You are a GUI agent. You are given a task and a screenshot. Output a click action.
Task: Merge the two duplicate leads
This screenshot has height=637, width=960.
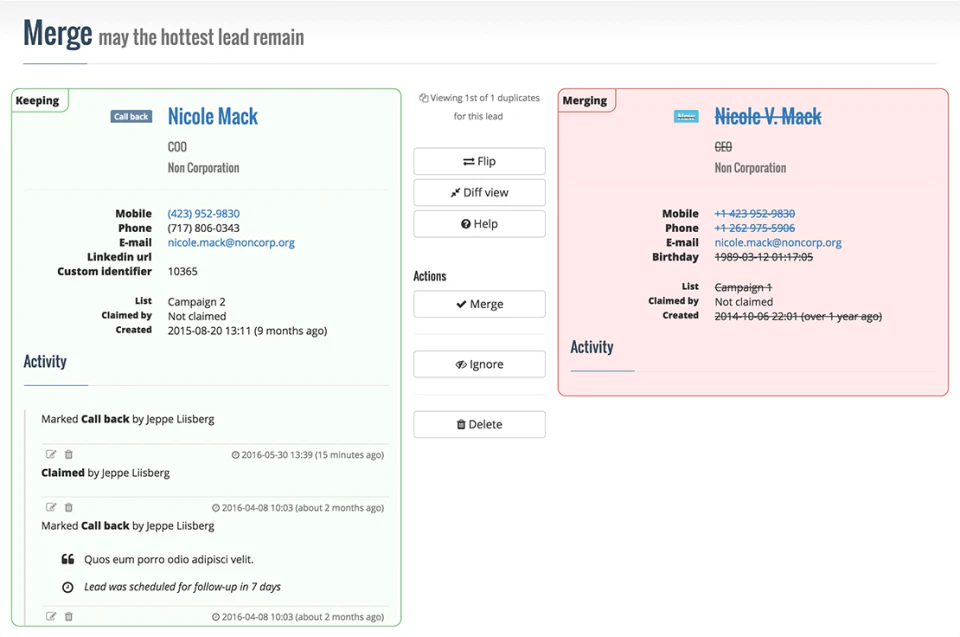tap(479, 304)
